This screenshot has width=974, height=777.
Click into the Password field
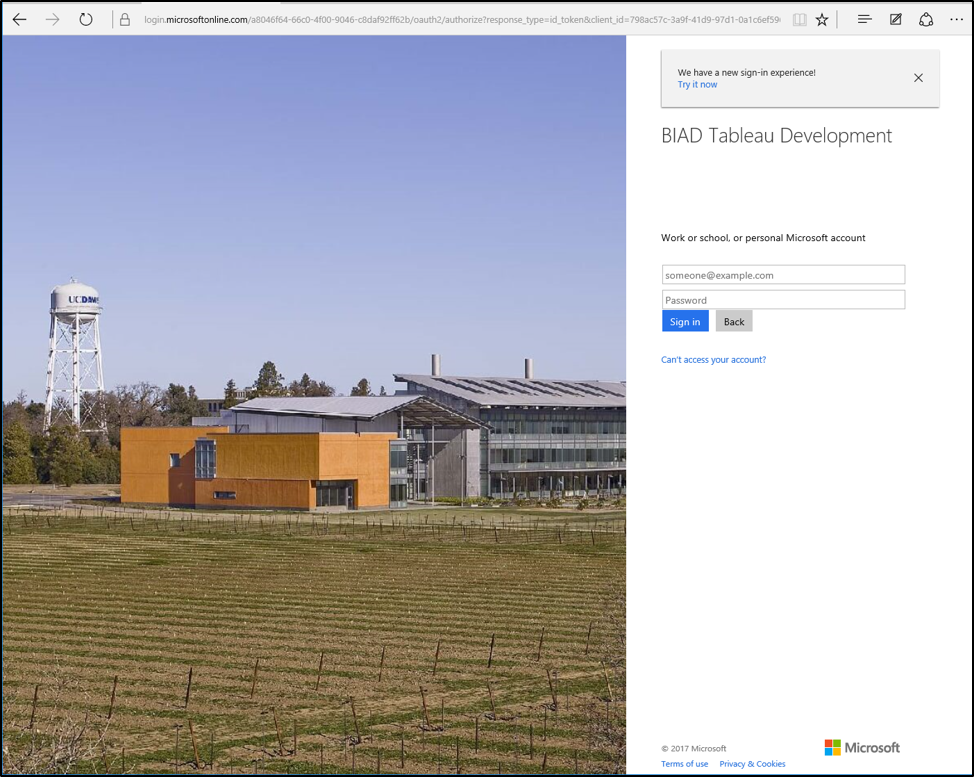click(x=783, y=300)
